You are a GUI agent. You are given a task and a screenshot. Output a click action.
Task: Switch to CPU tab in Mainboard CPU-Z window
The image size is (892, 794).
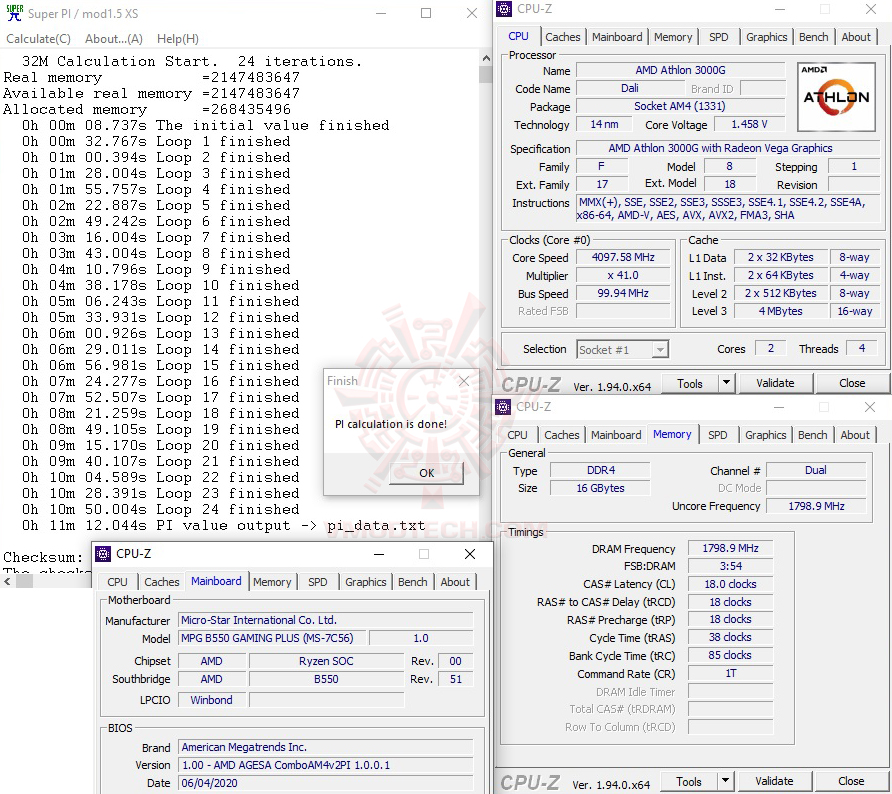click(117, 582)
